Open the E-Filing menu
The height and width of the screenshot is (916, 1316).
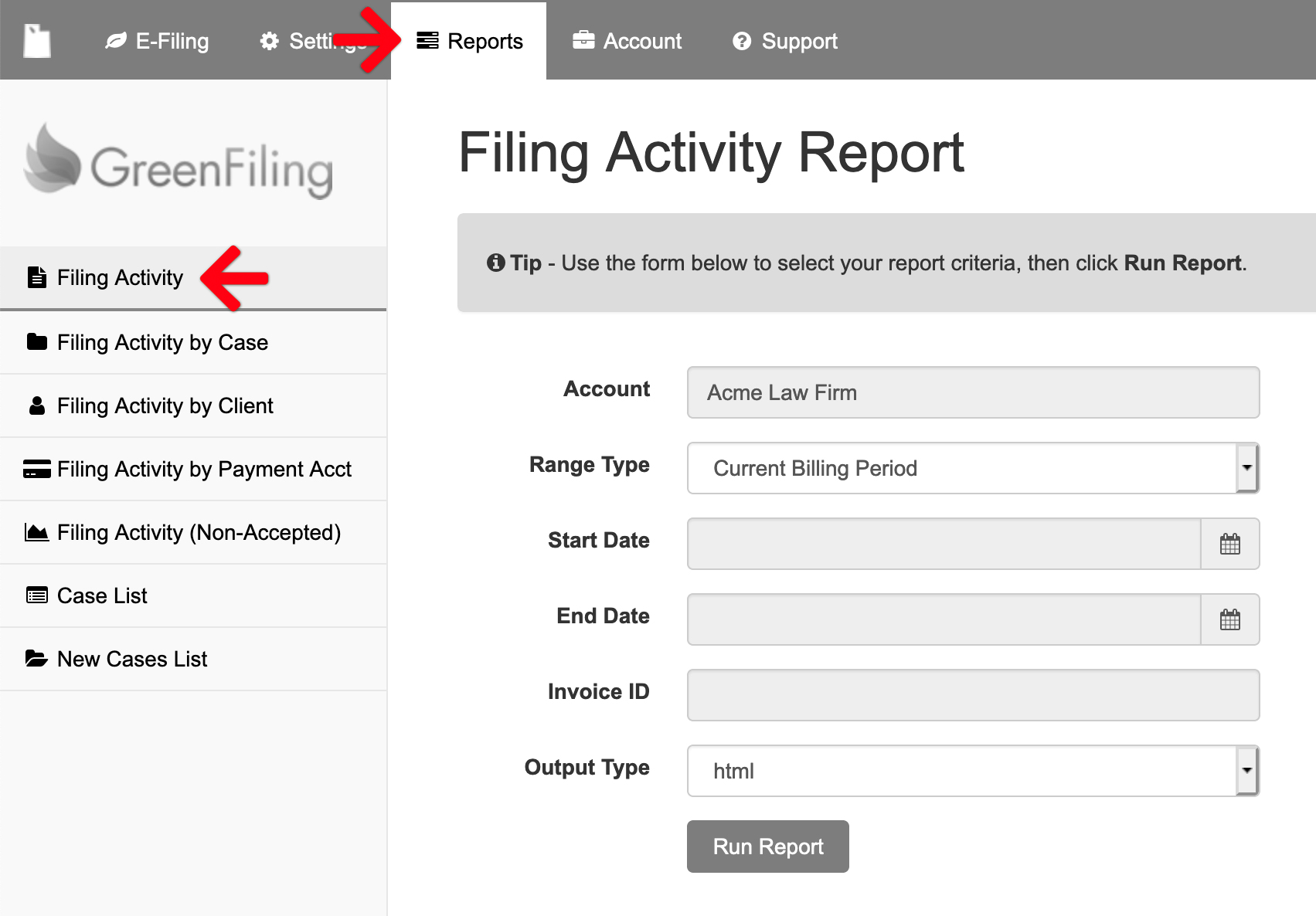171,40
